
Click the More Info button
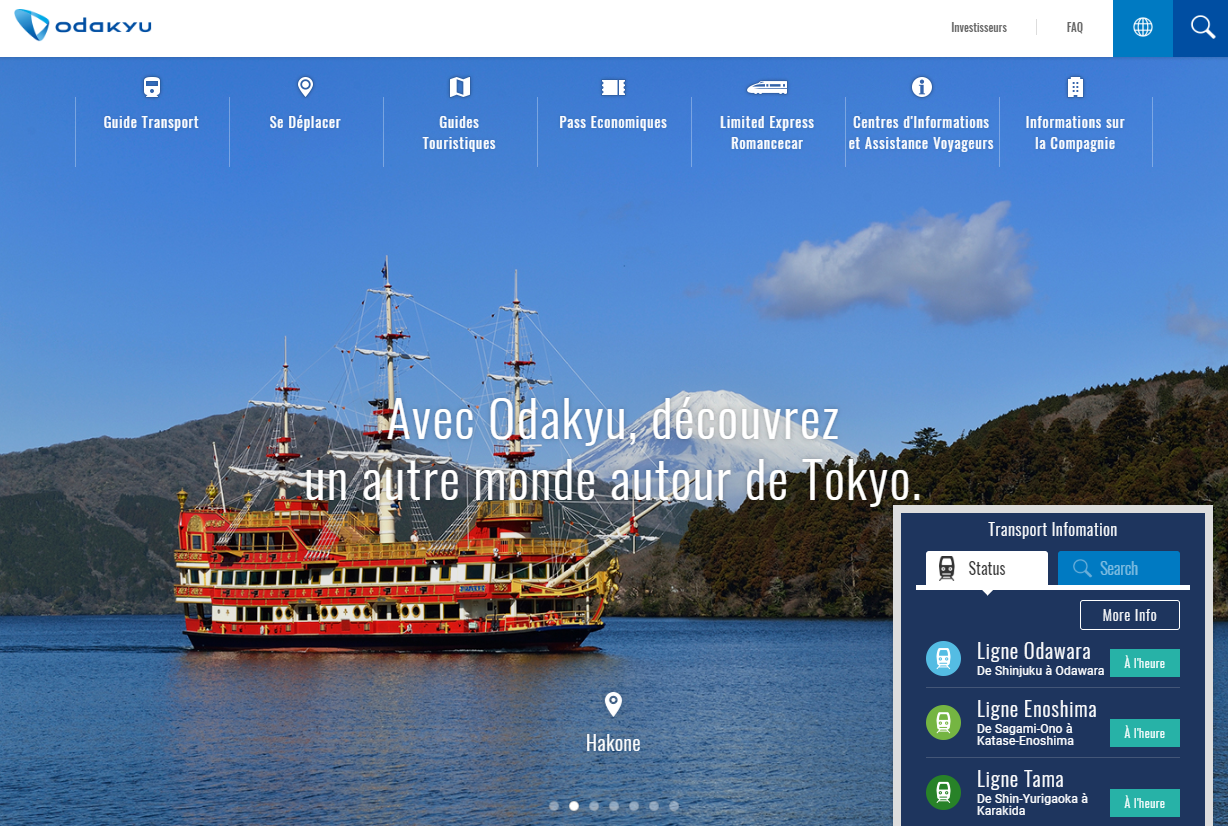pos(1130,615)
